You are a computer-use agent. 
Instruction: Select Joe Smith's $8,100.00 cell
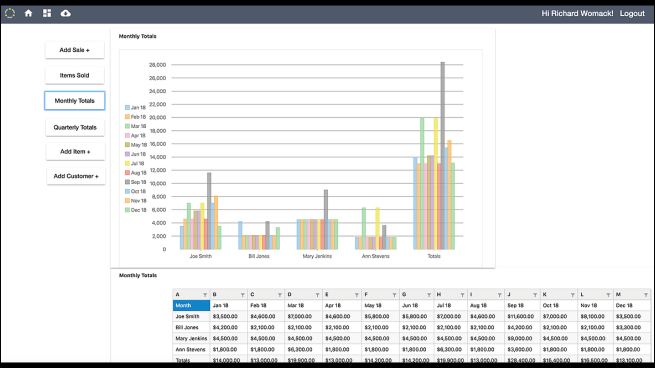pyautogui.click(x=595, y=317)
